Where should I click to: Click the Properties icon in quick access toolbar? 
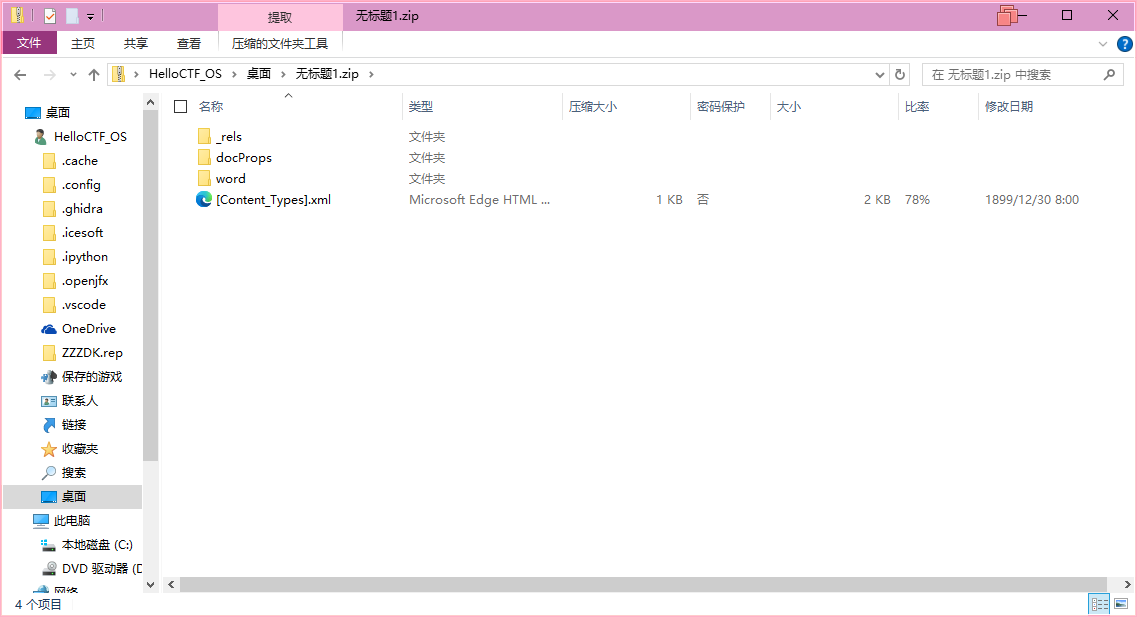point(50,16)
